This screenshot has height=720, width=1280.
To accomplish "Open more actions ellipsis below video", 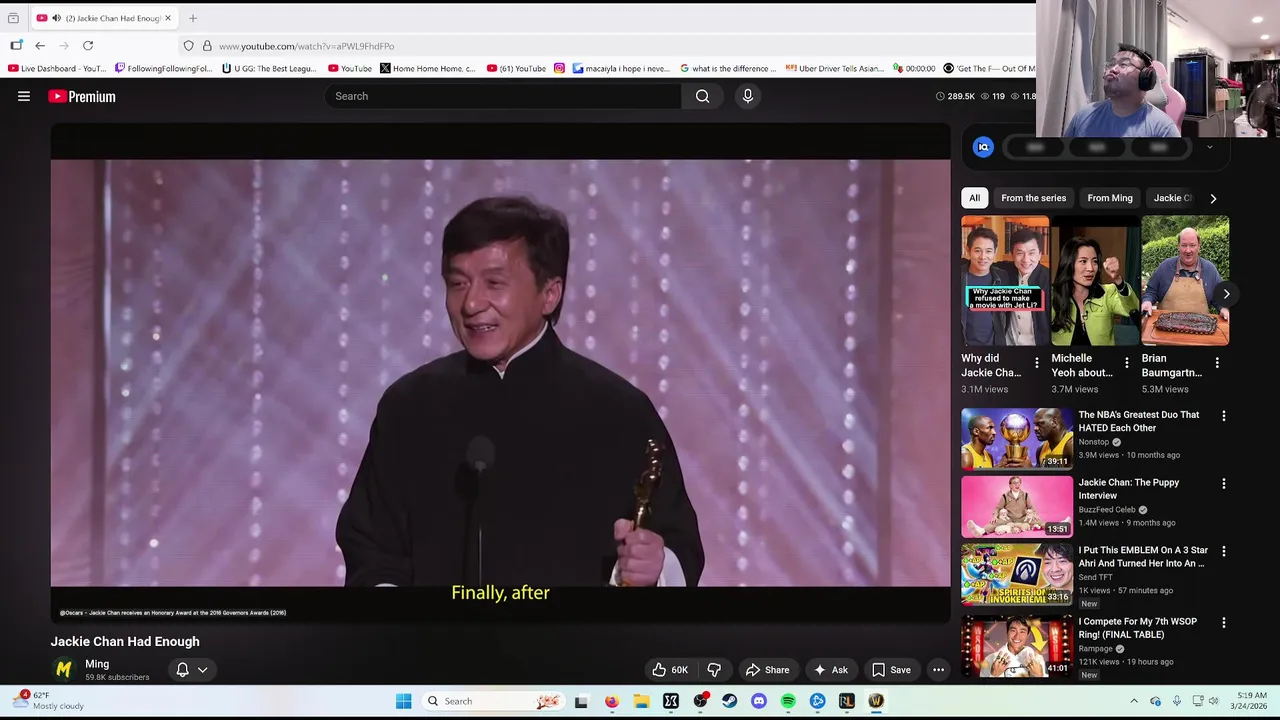I will [938, 670].
